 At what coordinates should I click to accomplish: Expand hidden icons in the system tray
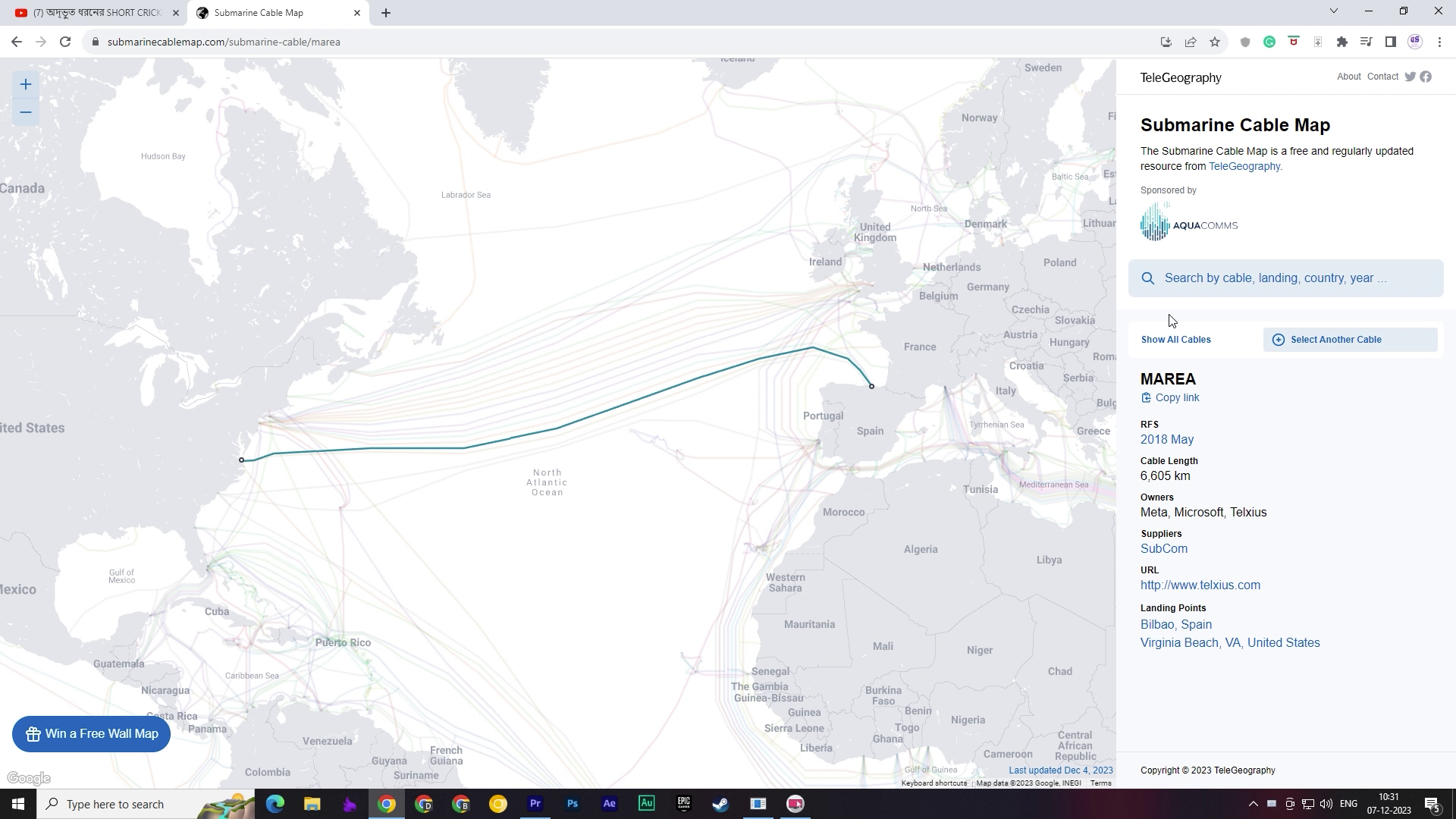(x=1253, y=804)
